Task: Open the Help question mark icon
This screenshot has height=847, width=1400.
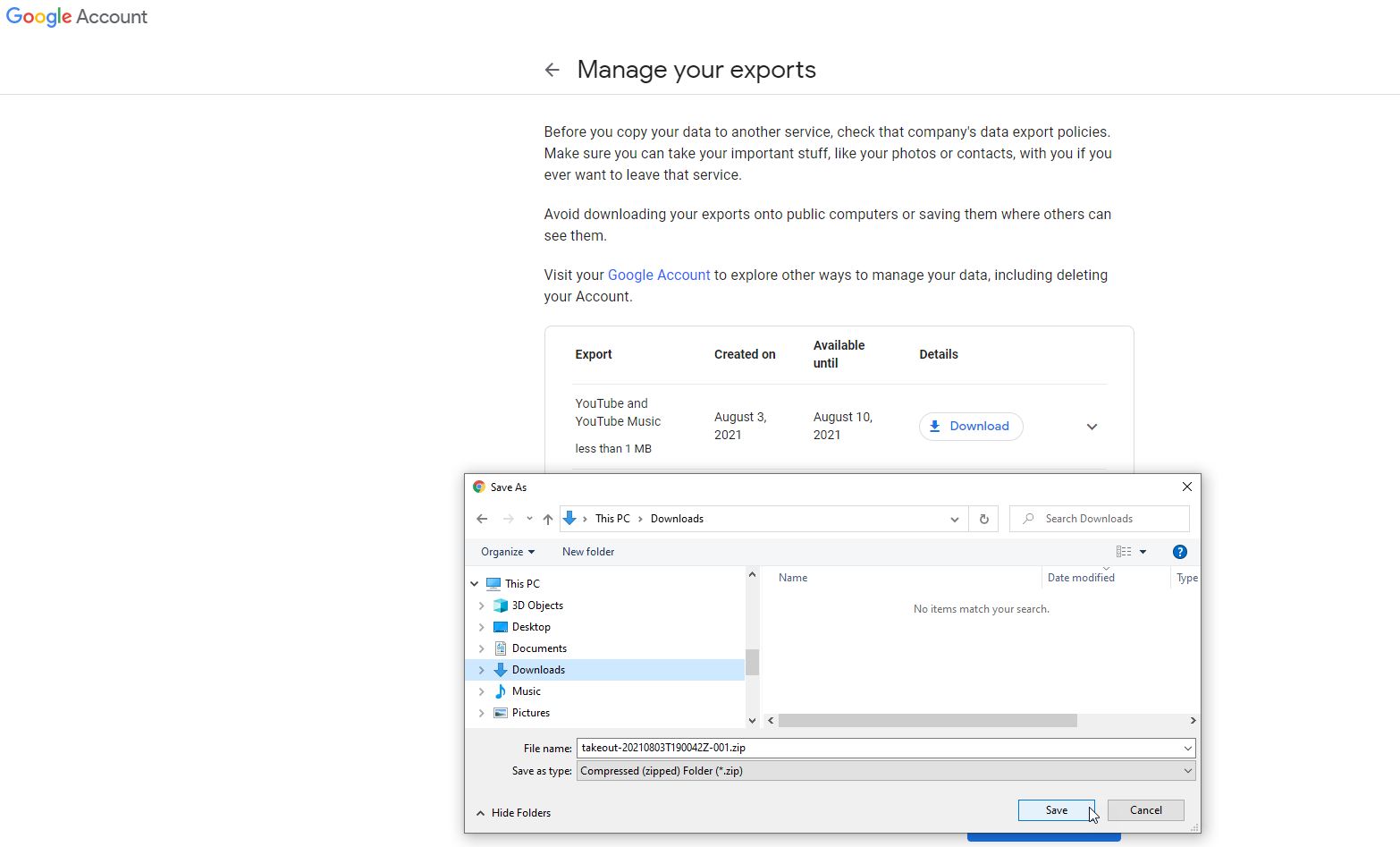Action: point(1180,552)
